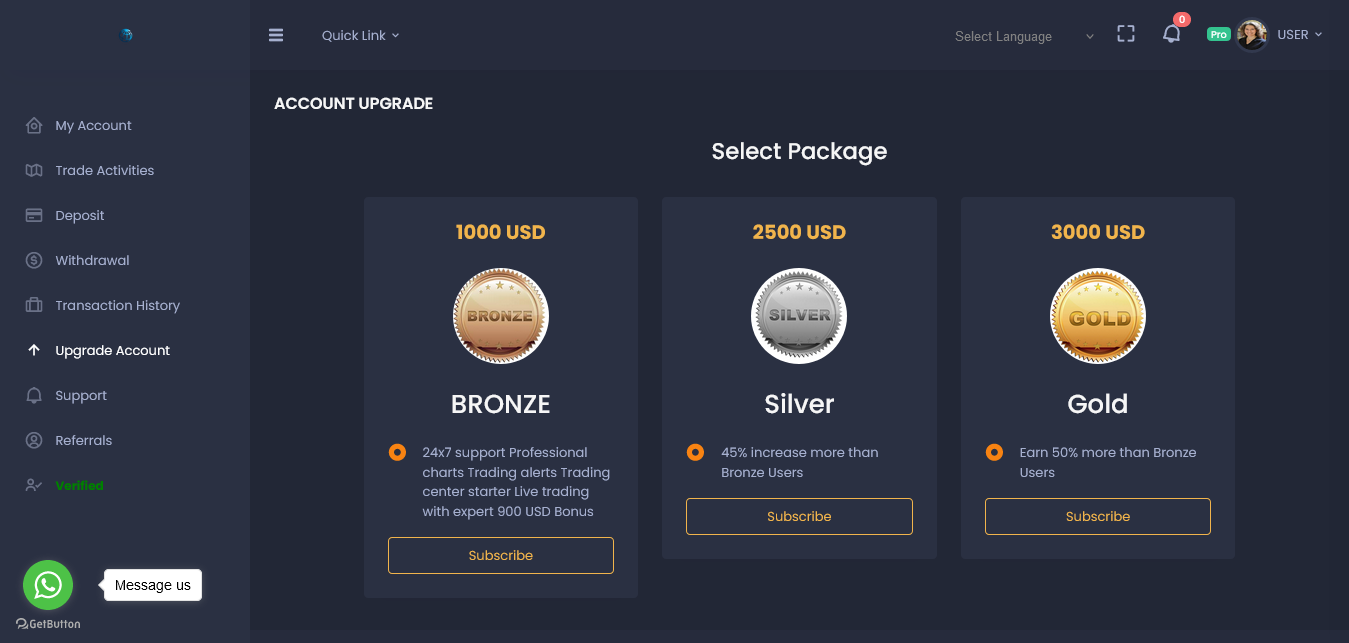The image size is (1349, 643).
Task: Click the user profile avatar
Action: [x=1252, y=35]
